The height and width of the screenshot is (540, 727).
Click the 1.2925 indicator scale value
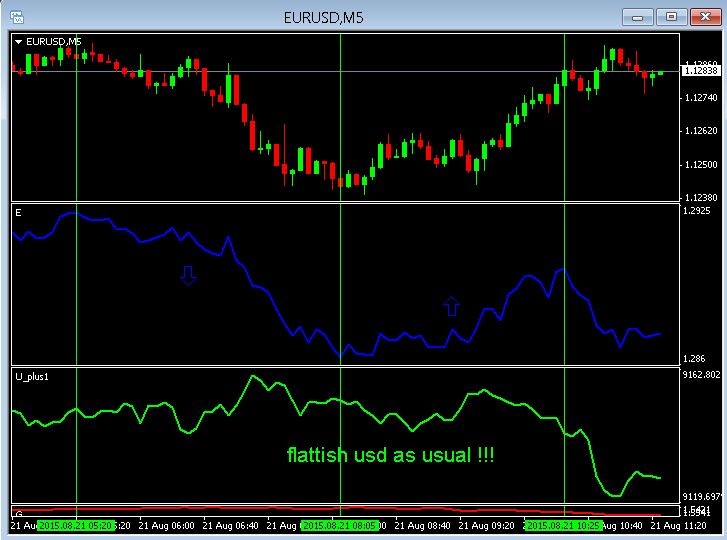coord(697,210)
